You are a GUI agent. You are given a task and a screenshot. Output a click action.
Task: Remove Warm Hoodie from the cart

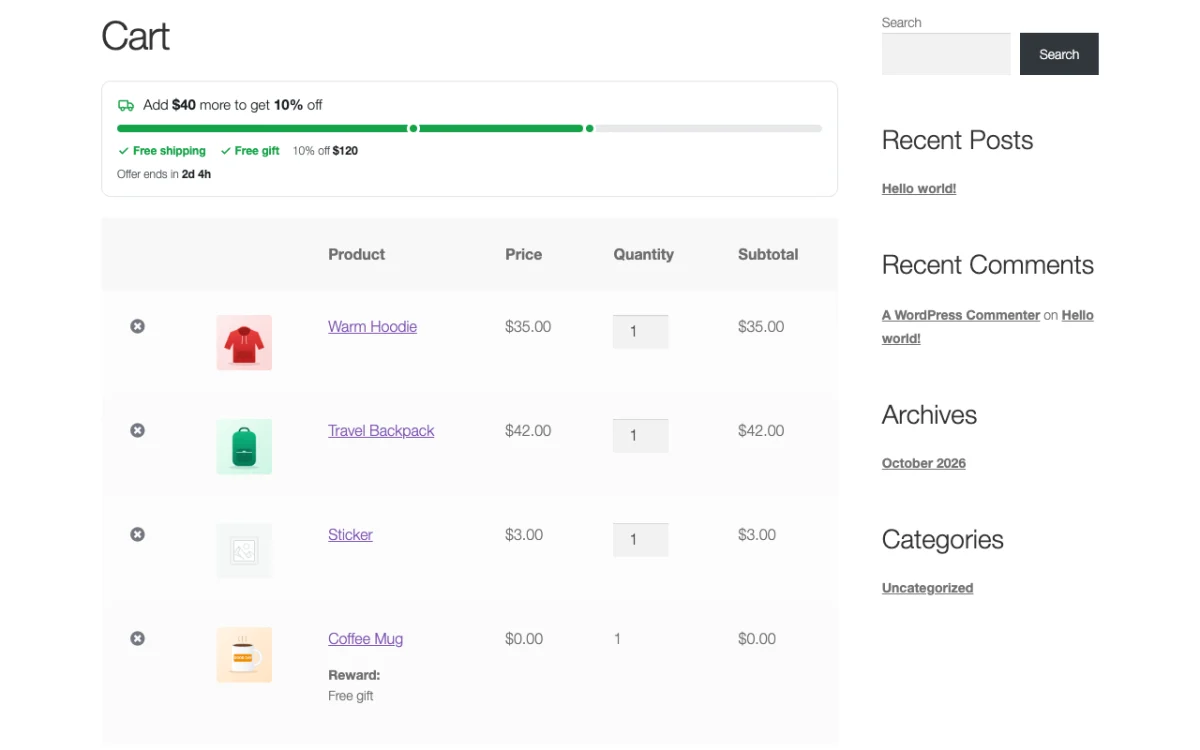coord(138,326)
